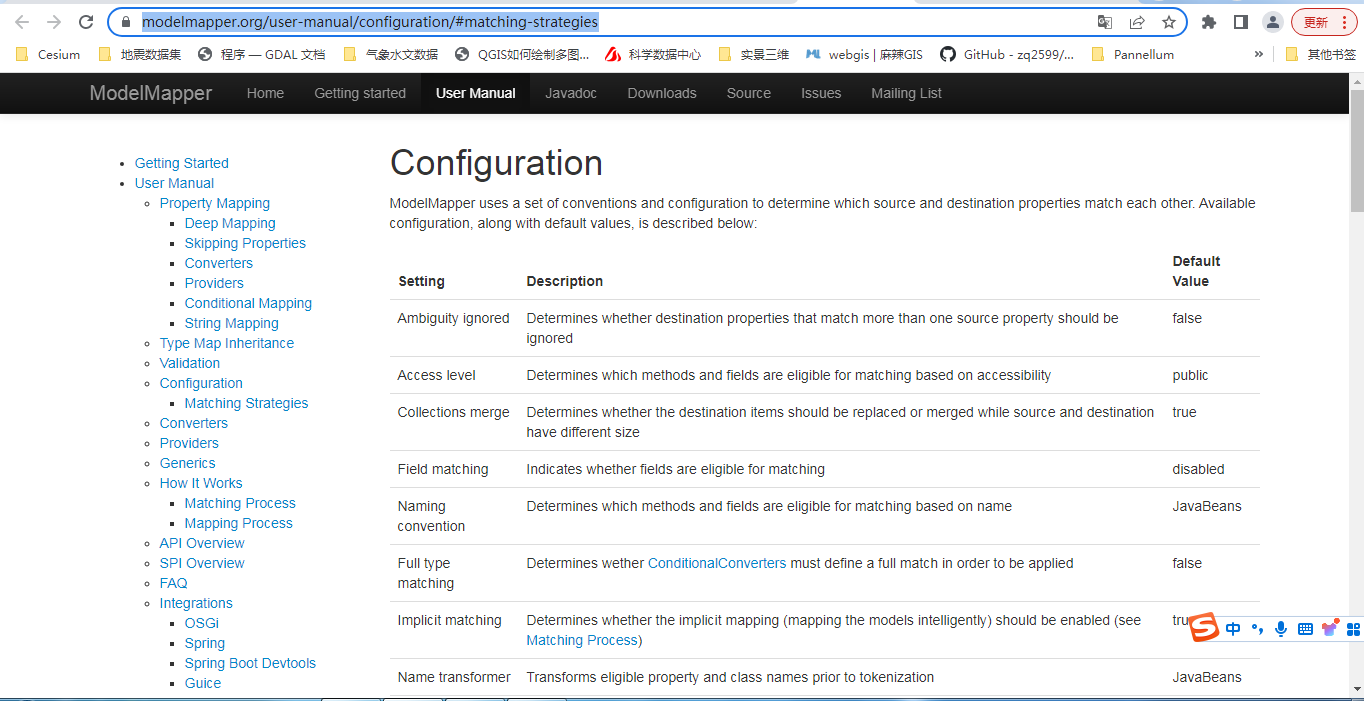
Task: Click the GitHub zq2599 bookmark
Action: 1007,54
